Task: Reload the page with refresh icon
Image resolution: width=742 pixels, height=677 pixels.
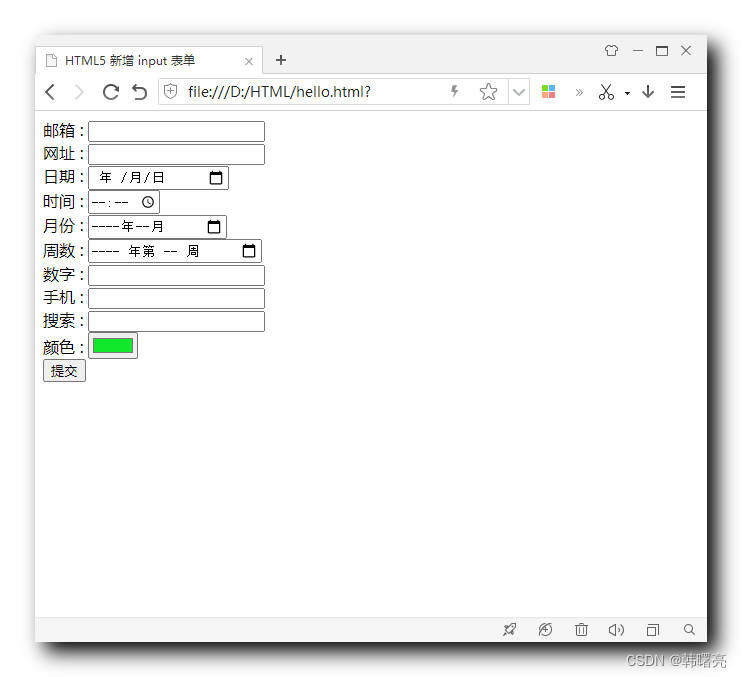Action: (111, 92)
